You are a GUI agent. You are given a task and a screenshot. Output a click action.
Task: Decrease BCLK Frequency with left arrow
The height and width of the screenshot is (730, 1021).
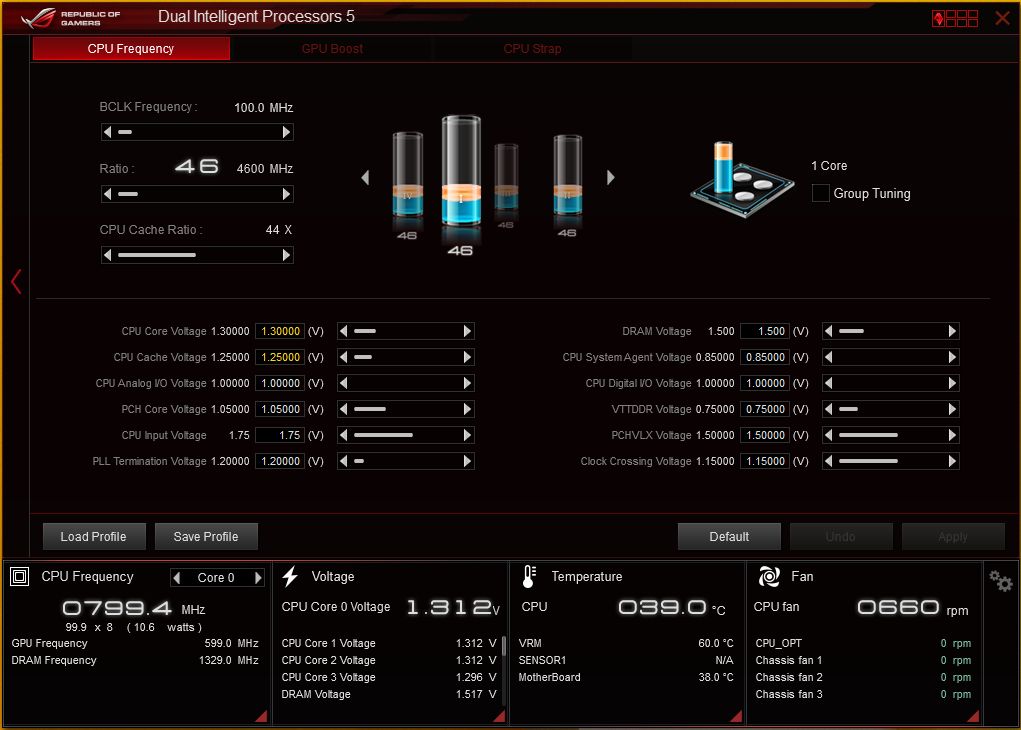[x=107, y=132]
